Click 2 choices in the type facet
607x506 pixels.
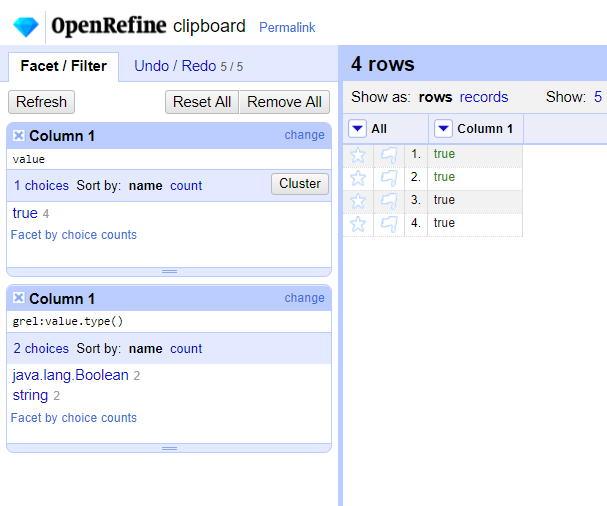pos(41,348)
